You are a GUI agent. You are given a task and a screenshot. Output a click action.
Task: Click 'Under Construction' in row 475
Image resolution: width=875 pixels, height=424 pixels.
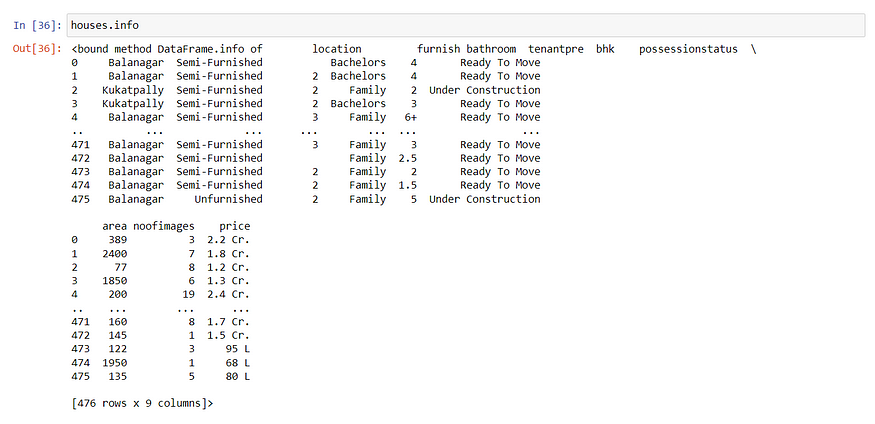[484, 199]
